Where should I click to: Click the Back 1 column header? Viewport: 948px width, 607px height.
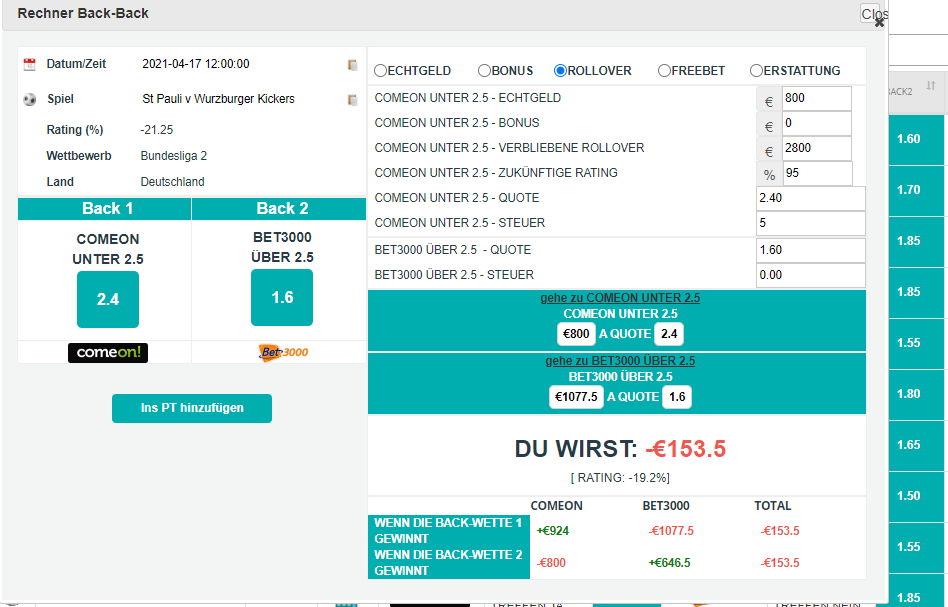click(105, 209)
